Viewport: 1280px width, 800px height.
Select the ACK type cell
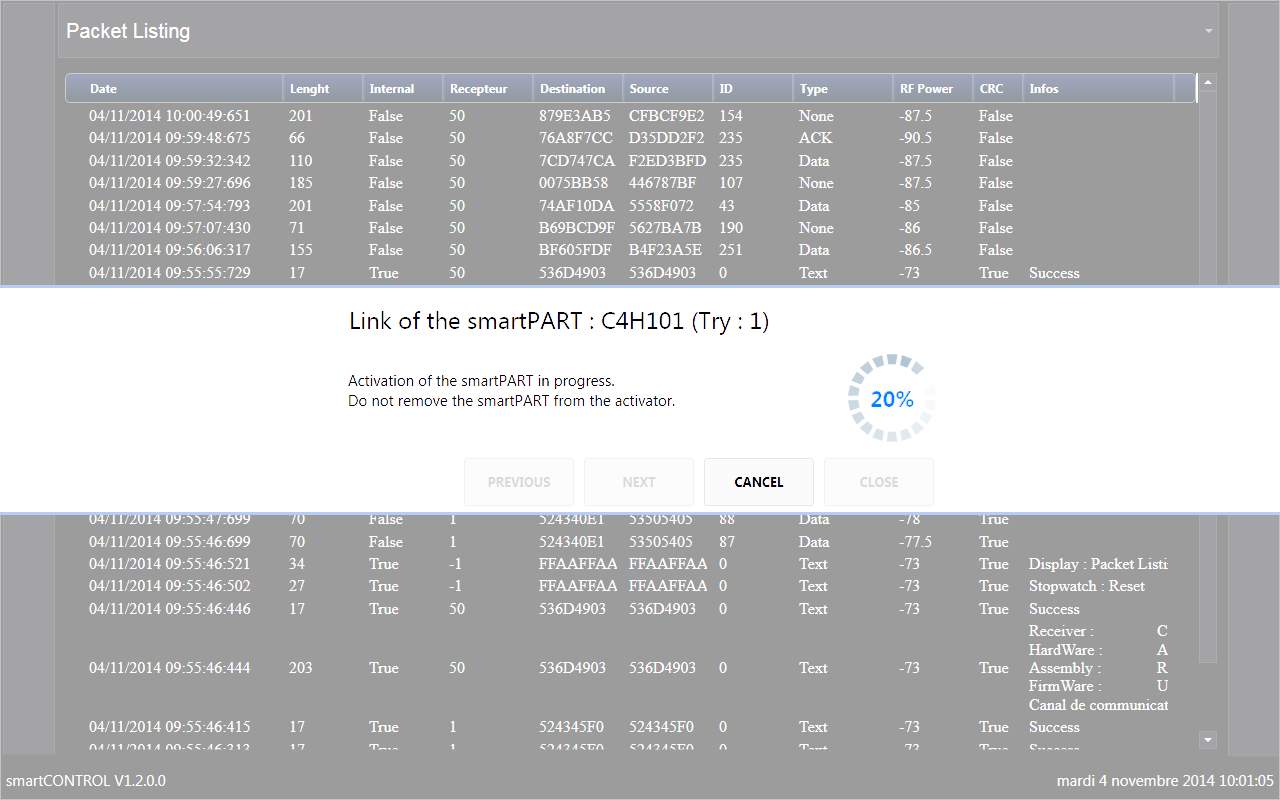(x=815, y=138)
